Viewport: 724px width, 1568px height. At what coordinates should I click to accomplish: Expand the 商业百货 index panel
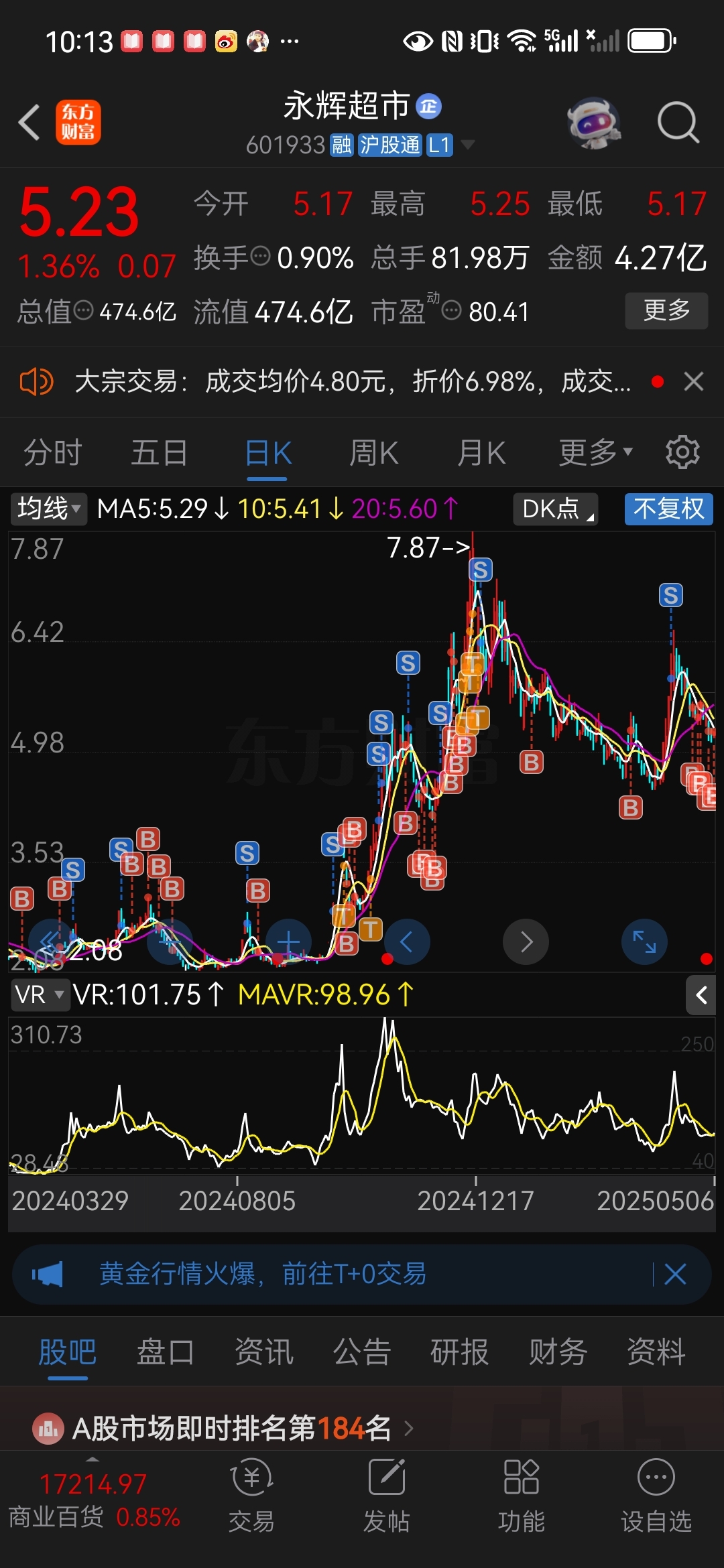coord(94,1498)
